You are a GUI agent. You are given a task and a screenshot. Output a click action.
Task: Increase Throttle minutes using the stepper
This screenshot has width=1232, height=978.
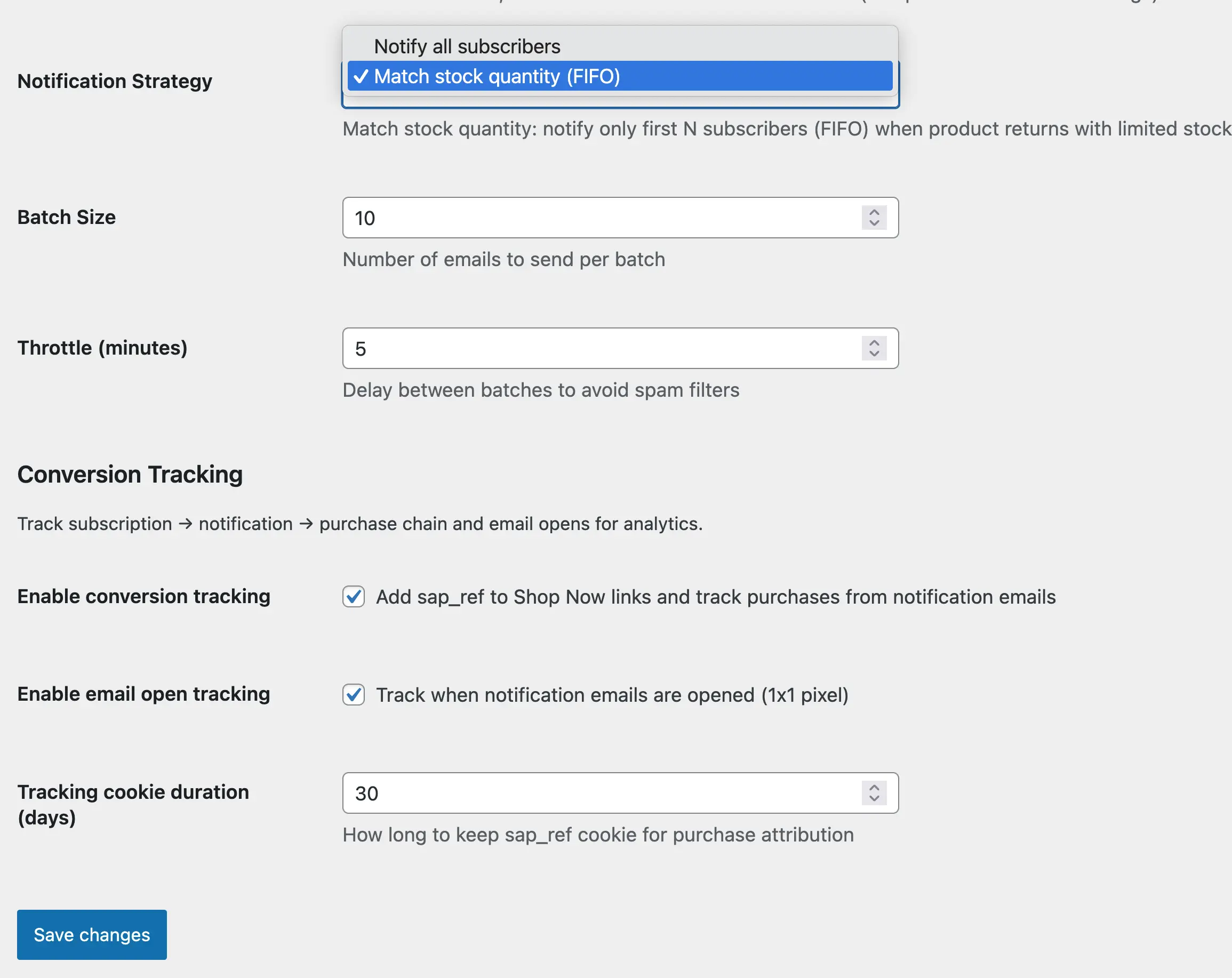click(x=874, y=343)
